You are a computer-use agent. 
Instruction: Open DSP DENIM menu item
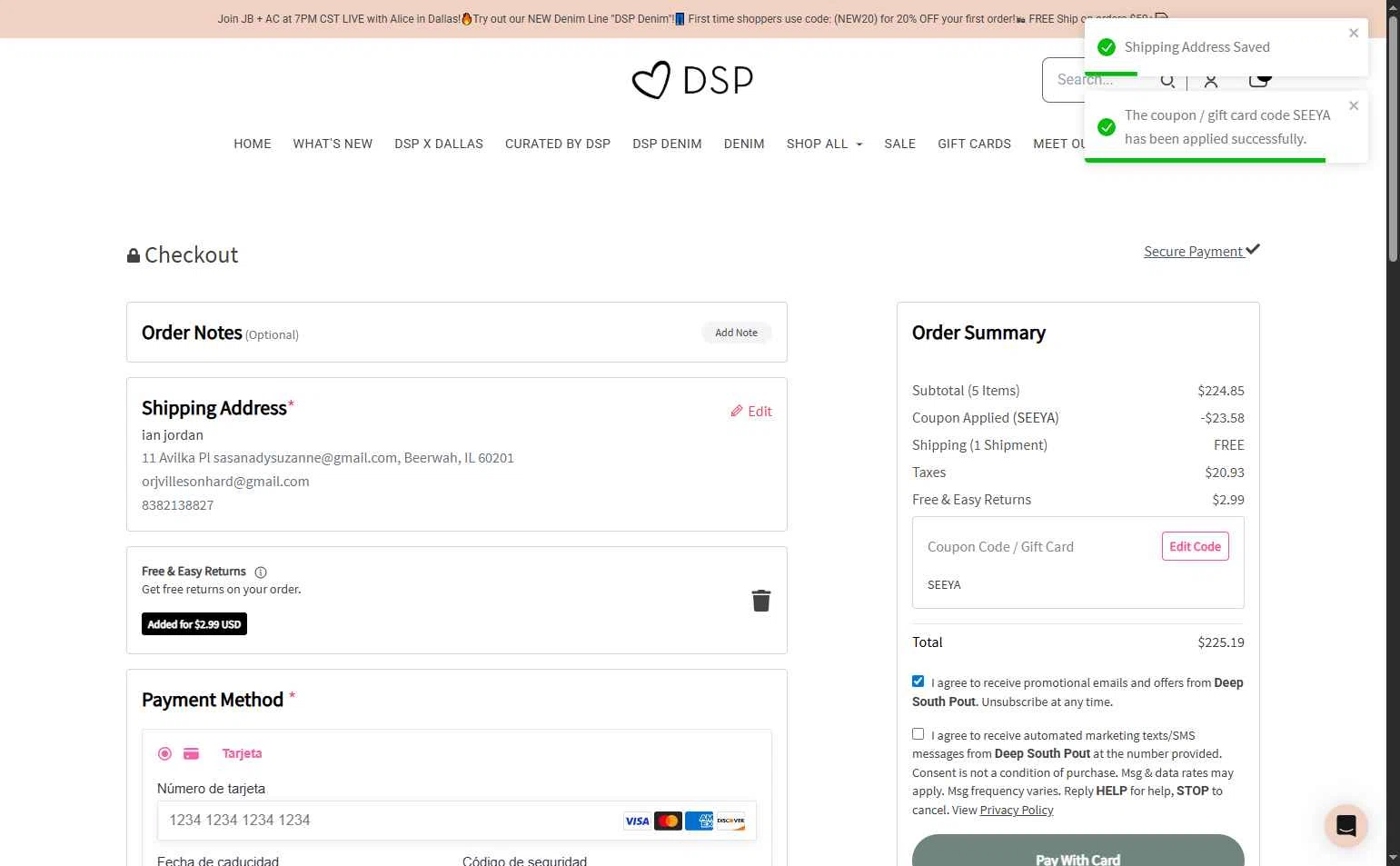pyautogui.click(x=667, y=144)
